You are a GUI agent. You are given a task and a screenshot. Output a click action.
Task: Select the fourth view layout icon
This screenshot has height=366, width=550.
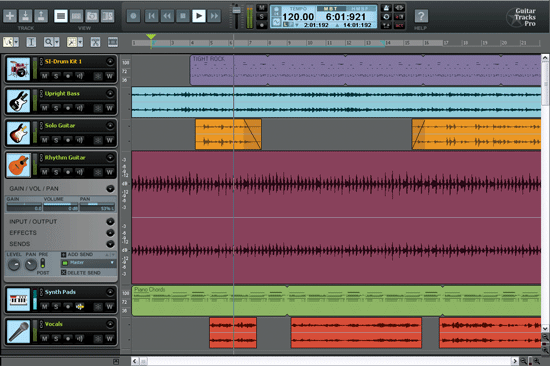pos(107,16)
